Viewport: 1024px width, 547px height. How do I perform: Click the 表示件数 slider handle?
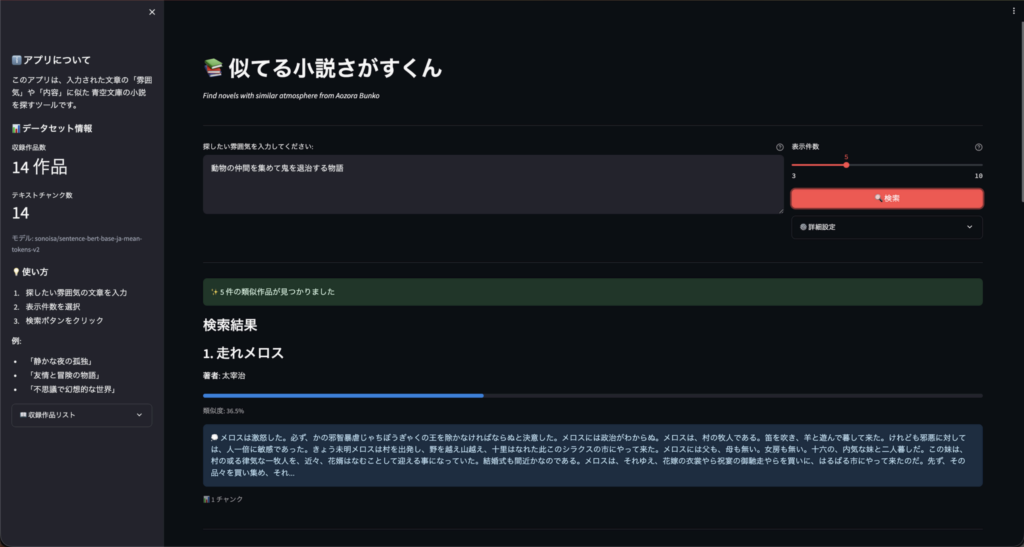click(x=846, y=165)
